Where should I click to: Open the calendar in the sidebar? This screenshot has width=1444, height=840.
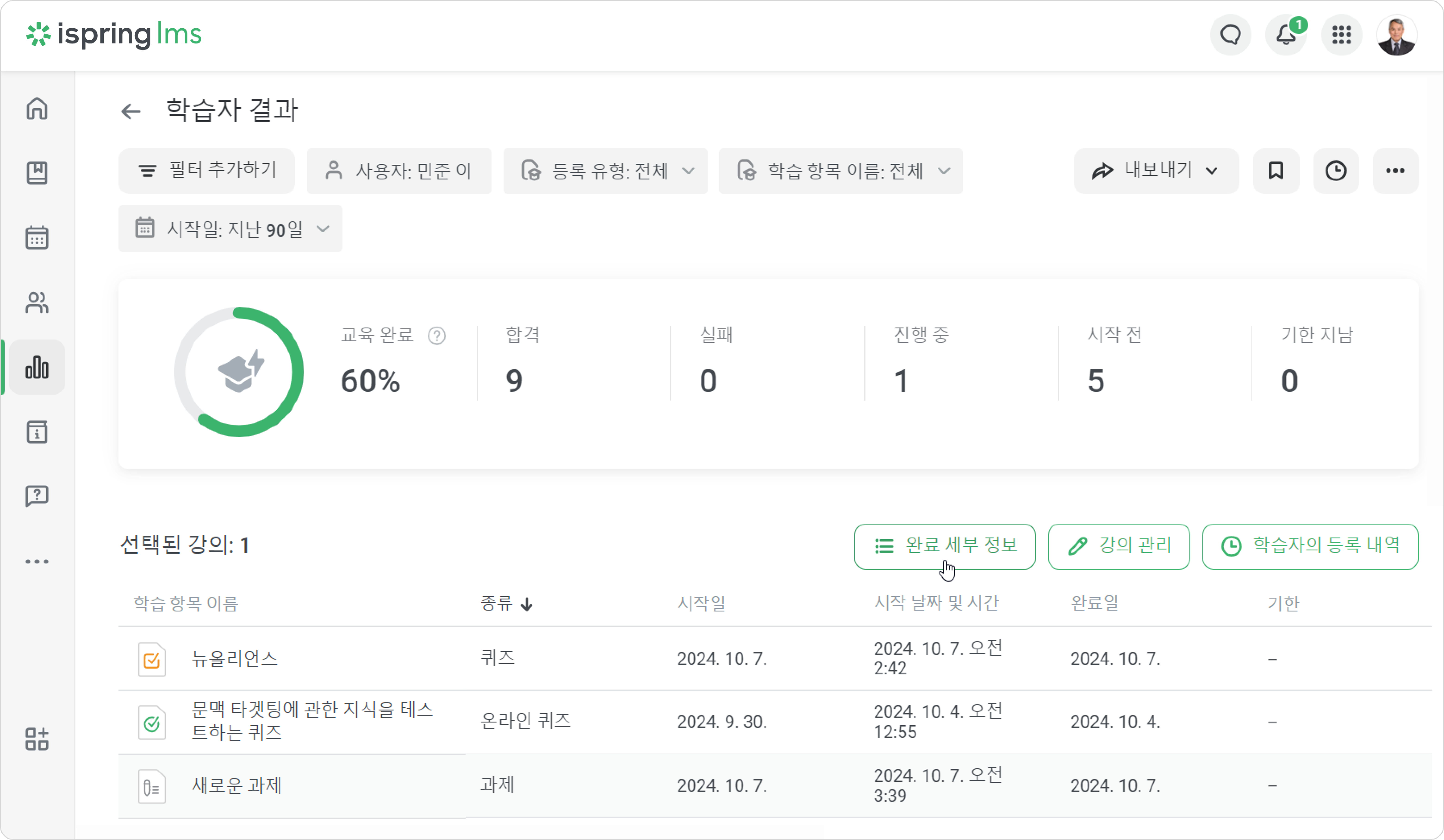point(37,237)
